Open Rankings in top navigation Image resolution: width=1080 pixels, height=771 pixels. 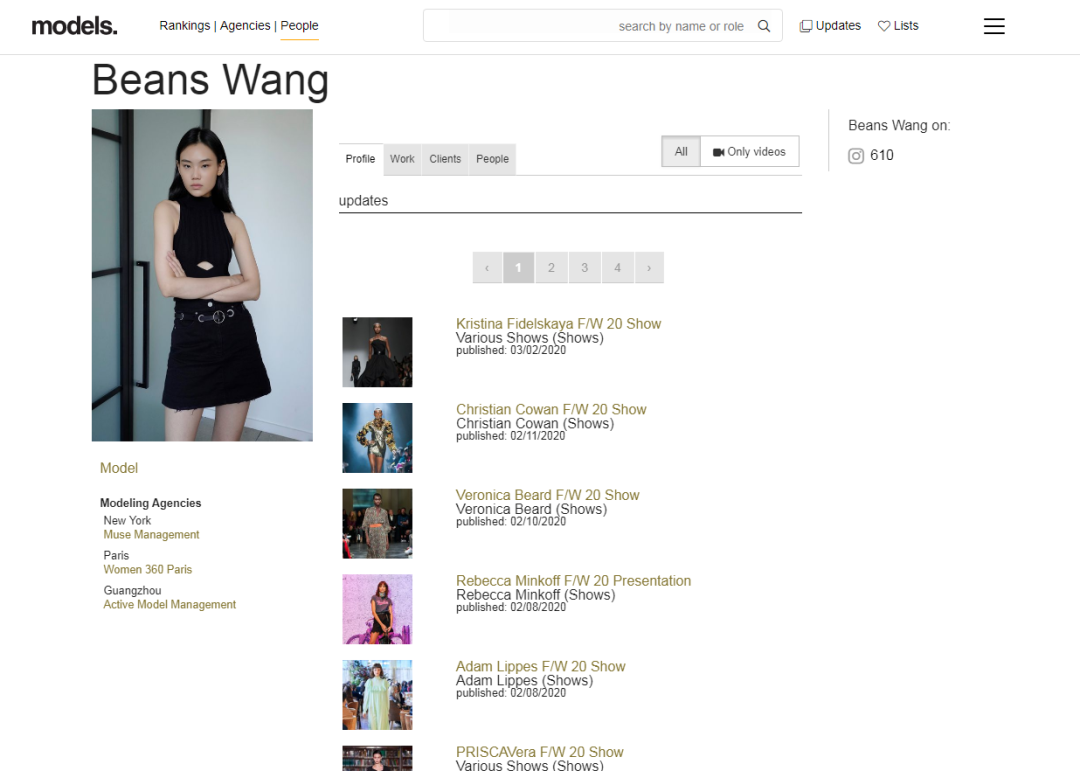[x=185, y=25]
